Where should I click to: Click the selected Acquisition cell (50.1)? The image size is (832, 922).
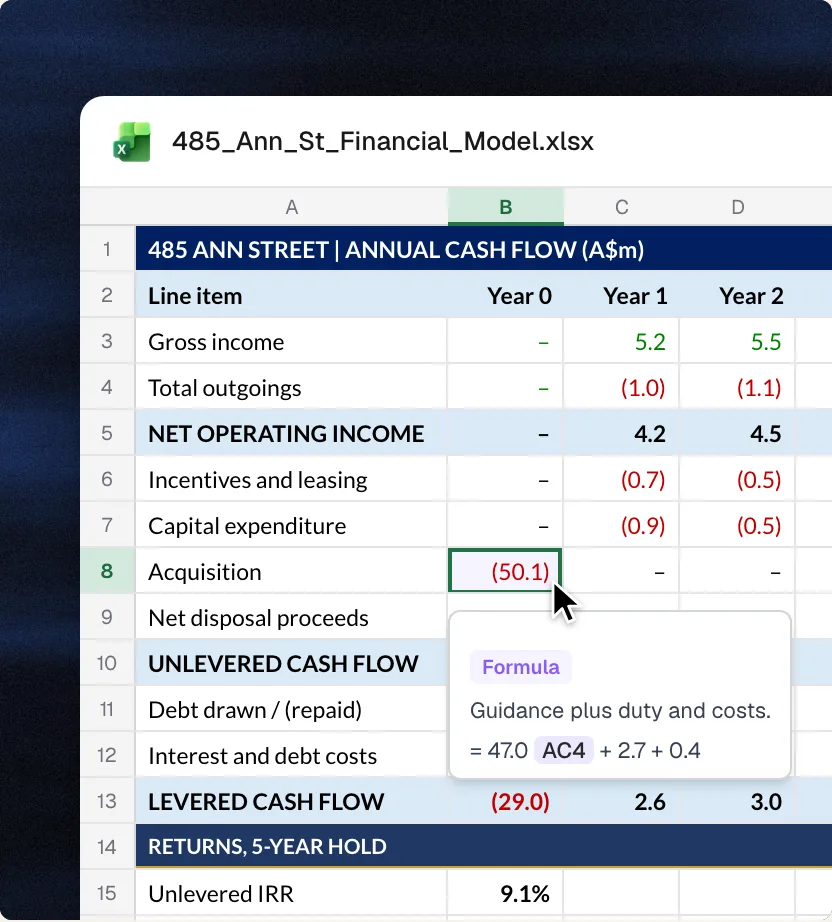[505, 570]
